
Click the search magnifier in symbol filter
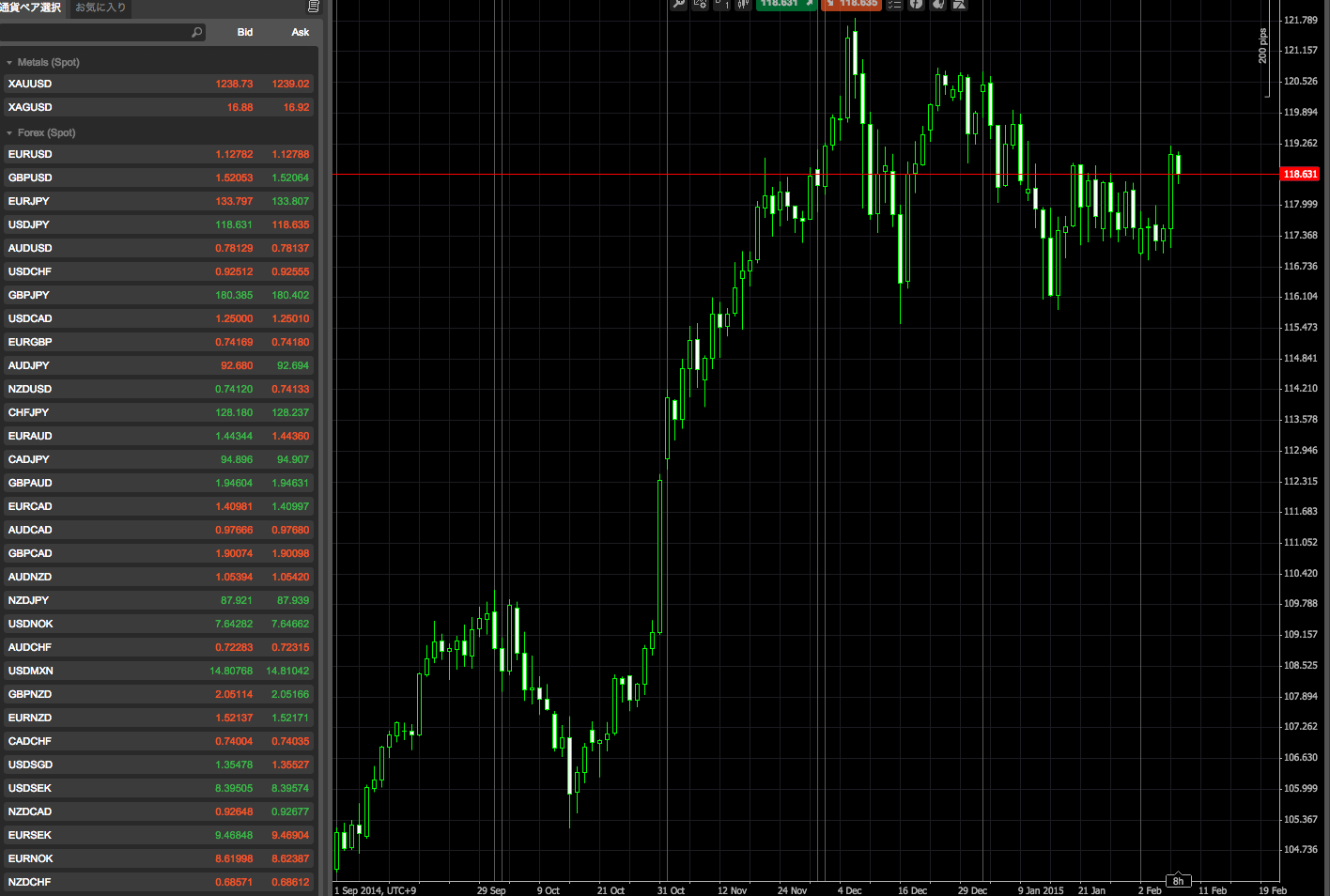click(x=196, y=32)
